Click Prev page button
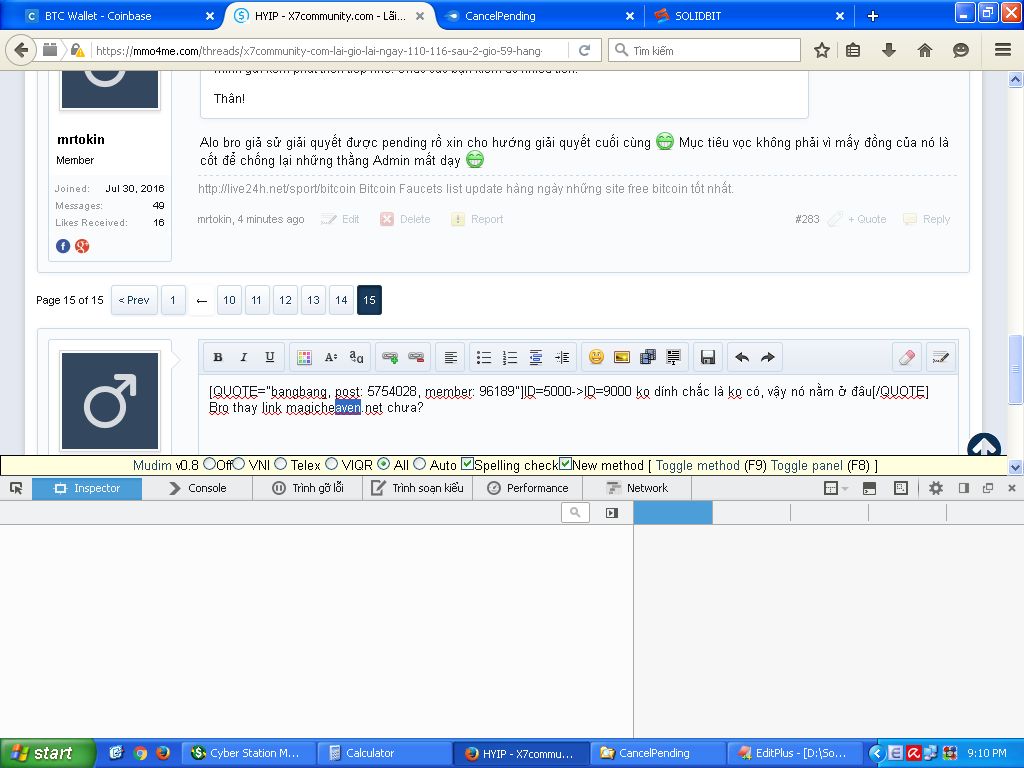This screenshot has height=768, width=1024. [134, 300]
